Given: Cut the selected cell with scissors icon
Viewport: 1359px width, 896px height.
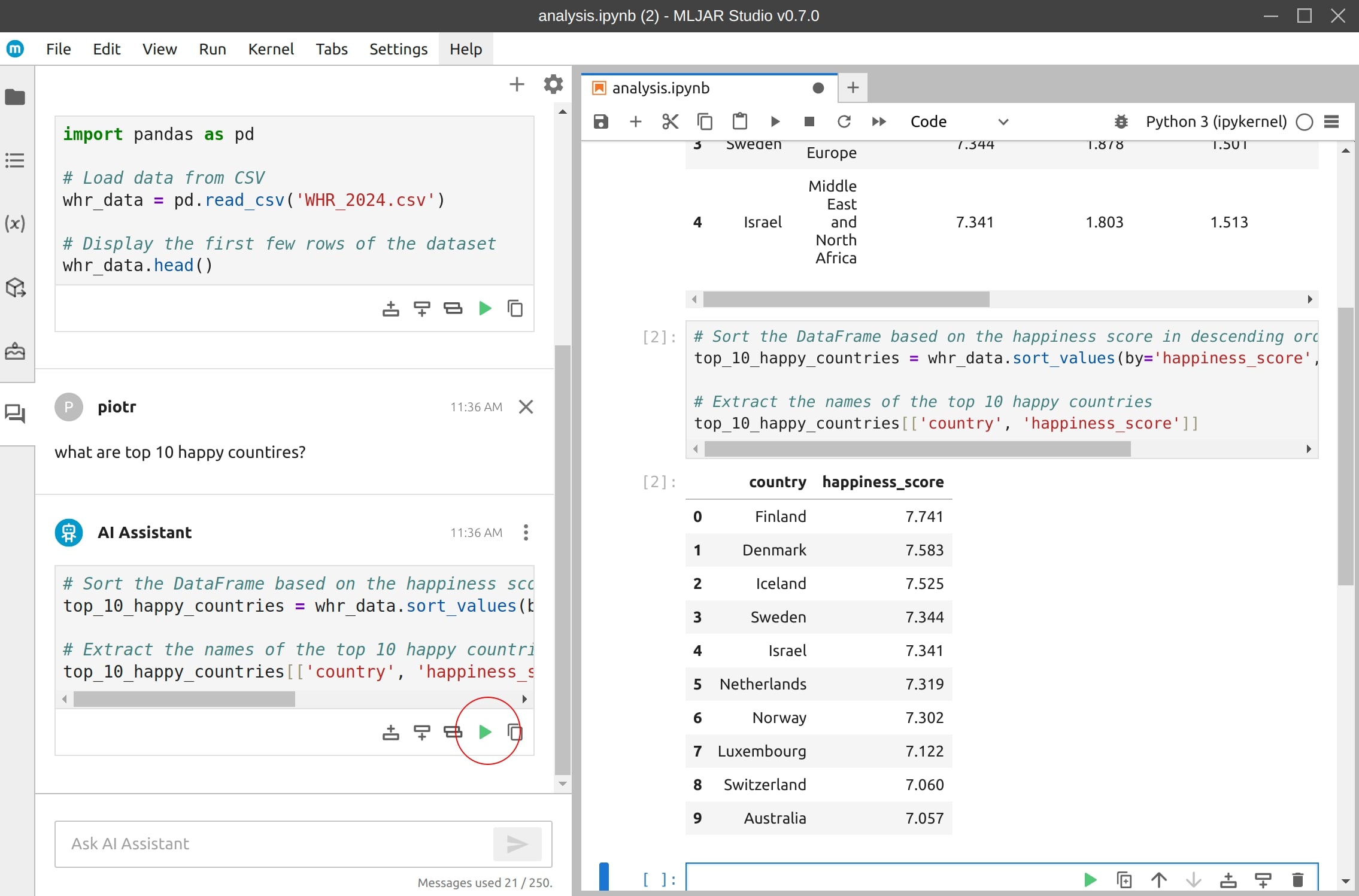Looking at the screenshot, I should [670, 122].
